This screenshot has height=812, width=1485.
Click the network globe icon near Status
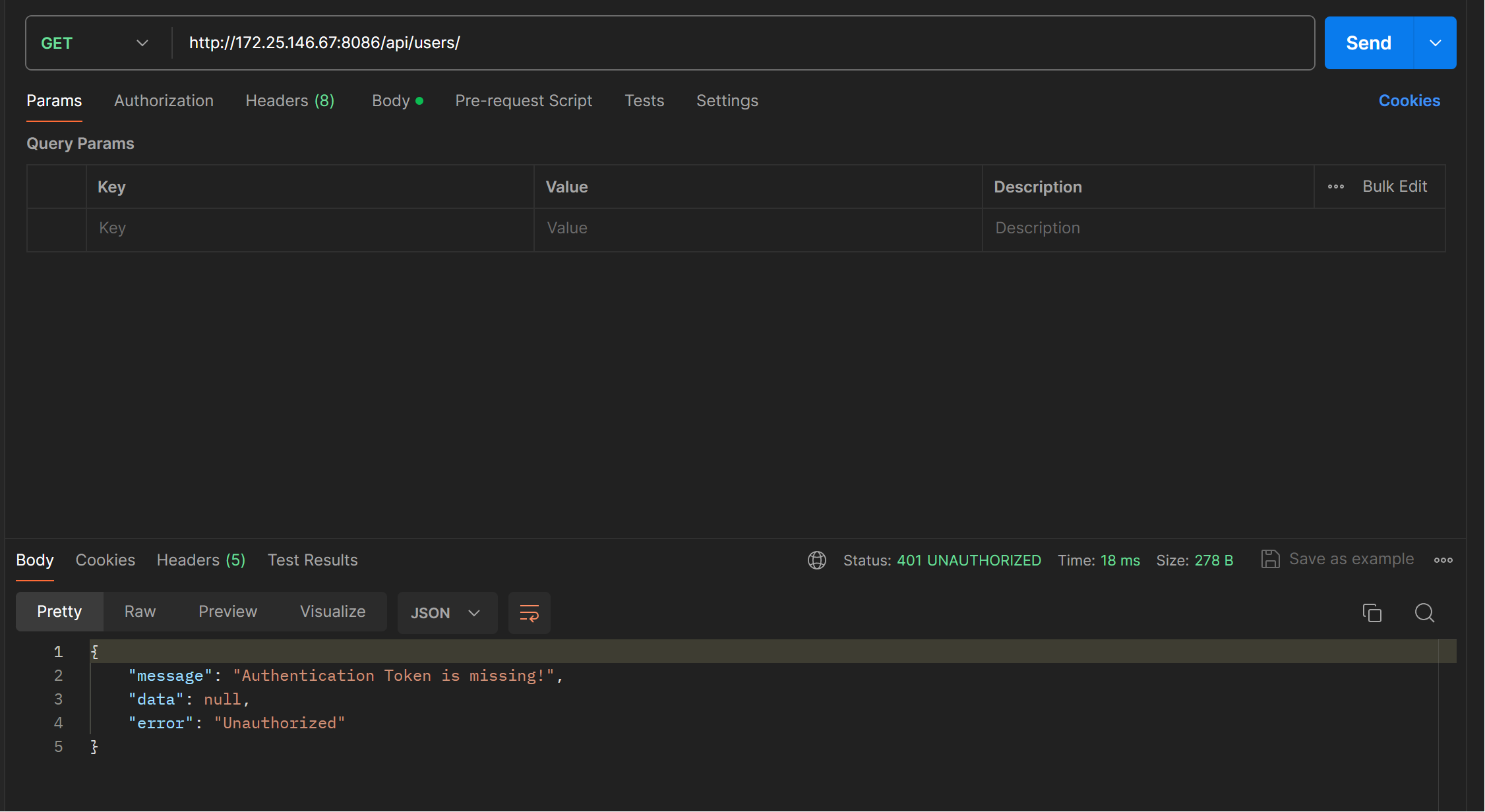816,560
